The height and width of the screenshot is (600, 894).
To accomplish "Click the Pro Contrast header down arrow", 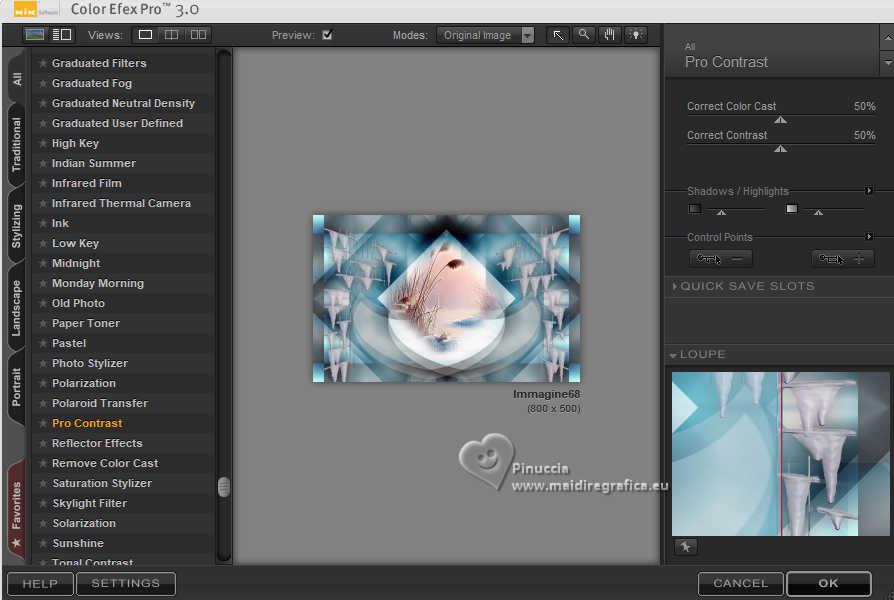I will click(887, 62).
